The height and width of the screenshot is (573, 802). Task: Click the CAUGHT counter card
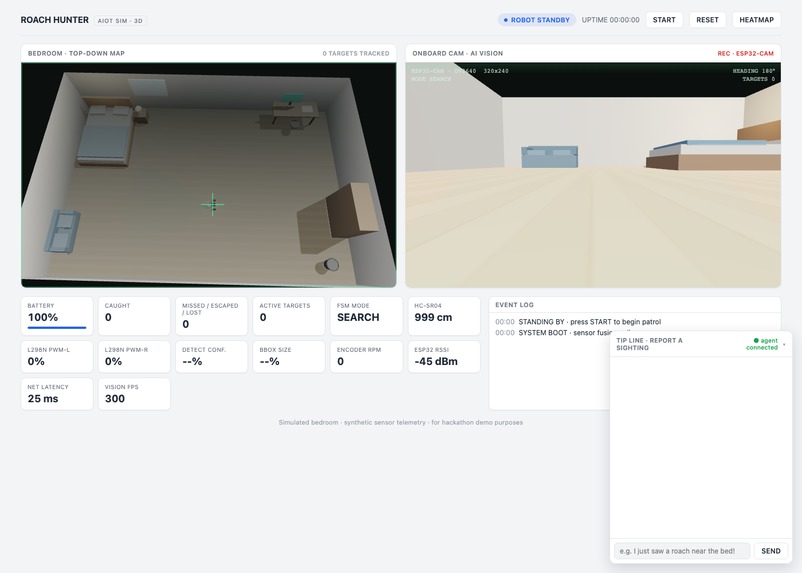point(134,316)
